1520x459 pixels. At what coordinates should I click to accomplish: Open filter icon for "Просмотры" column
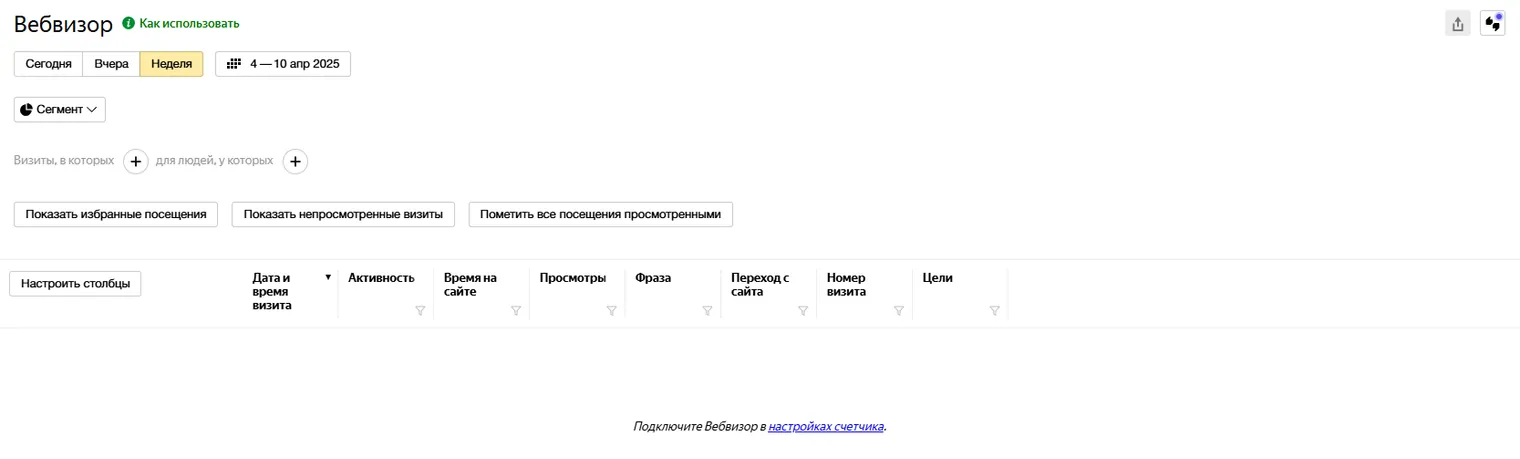click(611, 311)
